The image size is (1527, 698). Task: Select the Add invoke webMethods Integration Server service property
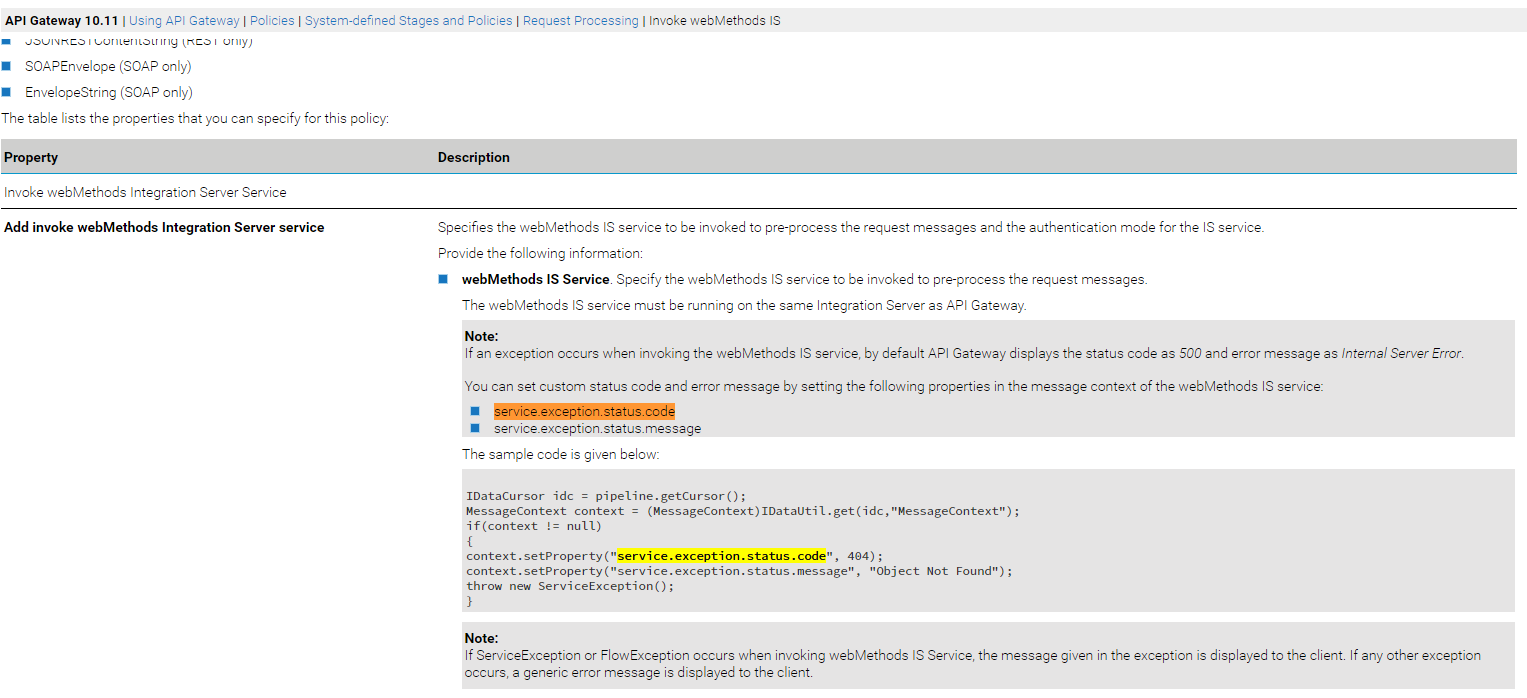point(164,227)
